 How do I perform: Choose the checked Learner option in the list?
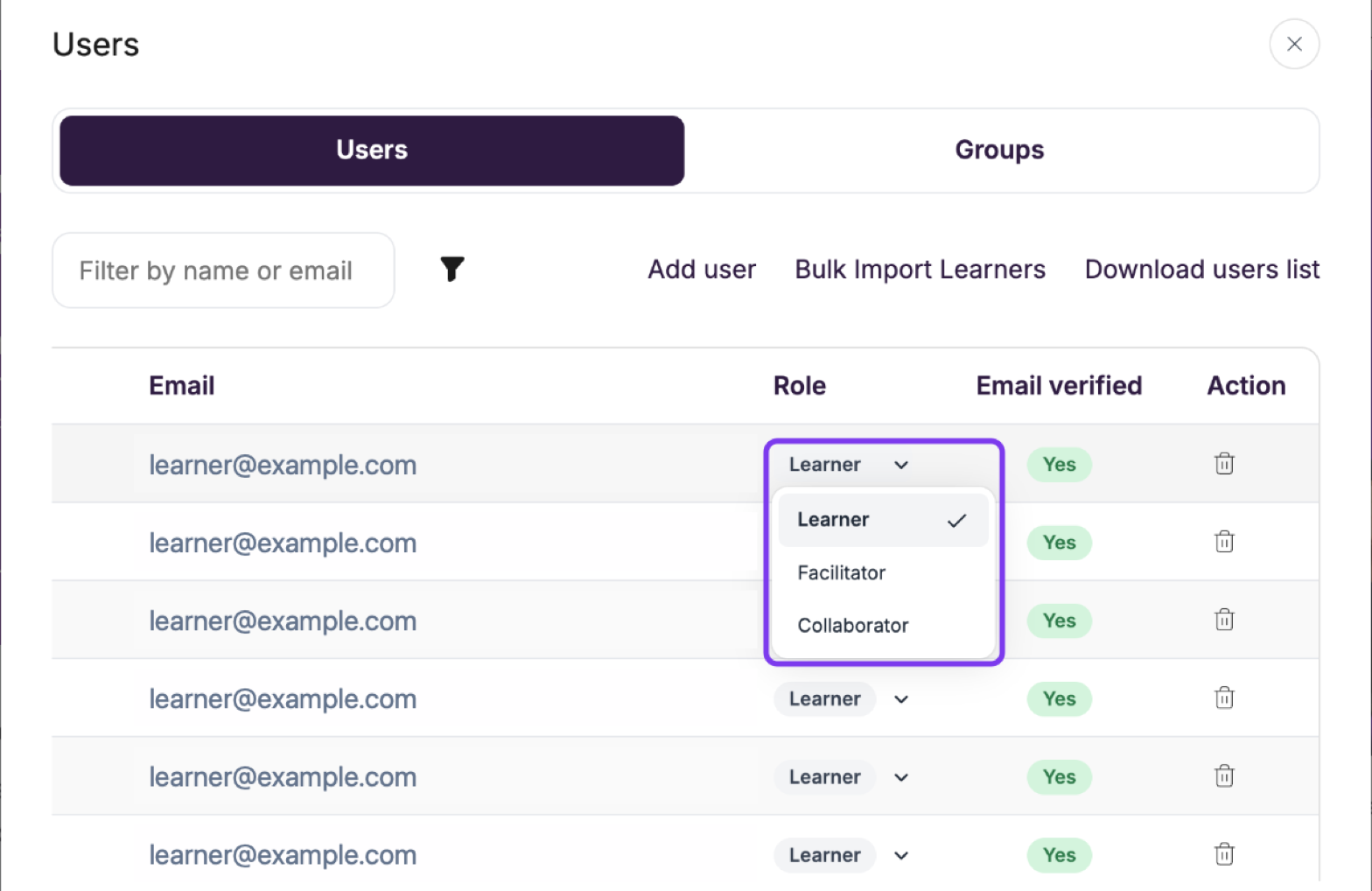[x=883, y=520]
